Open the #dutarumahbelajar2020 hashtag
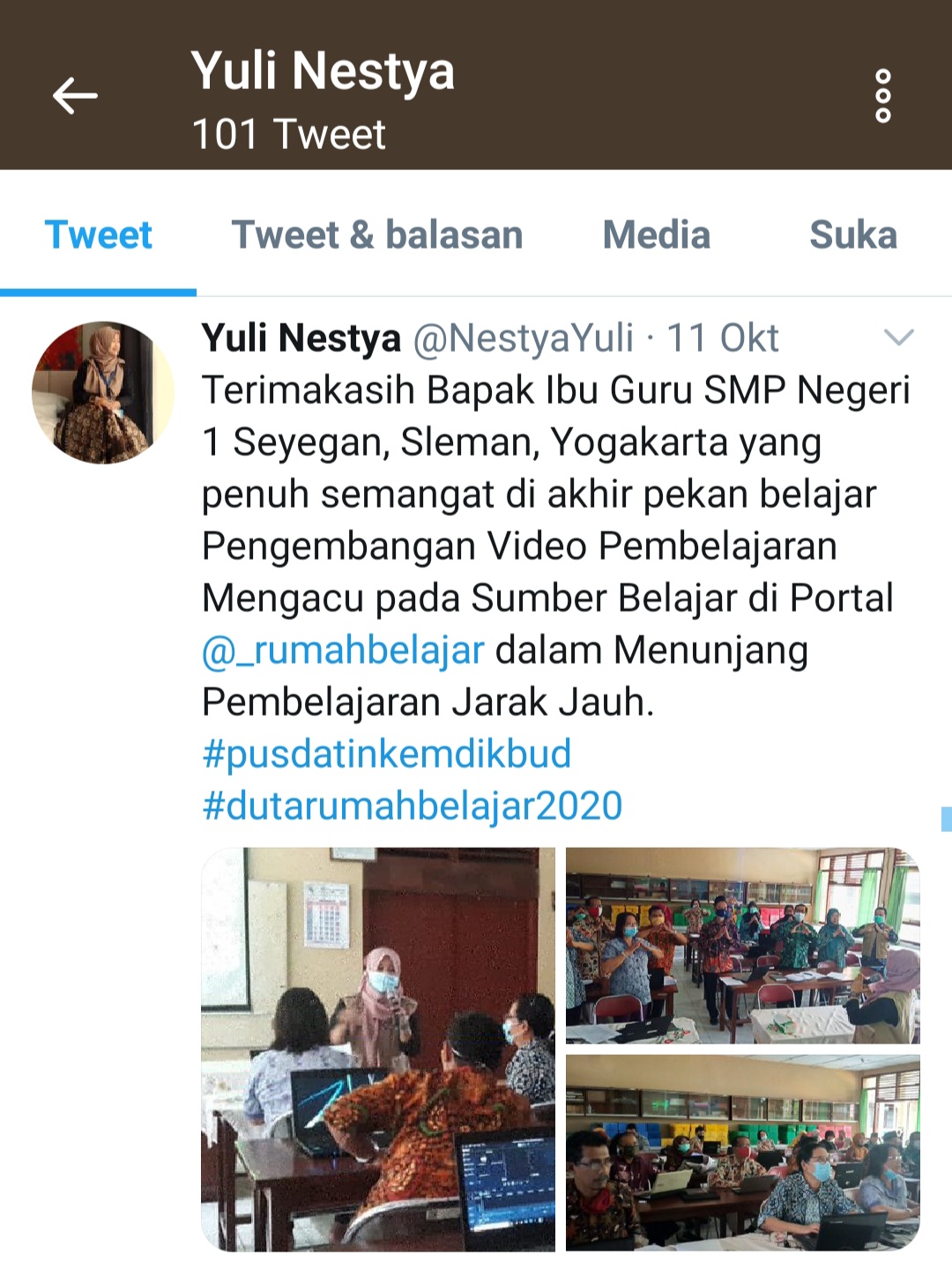952x1262 pixels. click(x=412, y=806)
